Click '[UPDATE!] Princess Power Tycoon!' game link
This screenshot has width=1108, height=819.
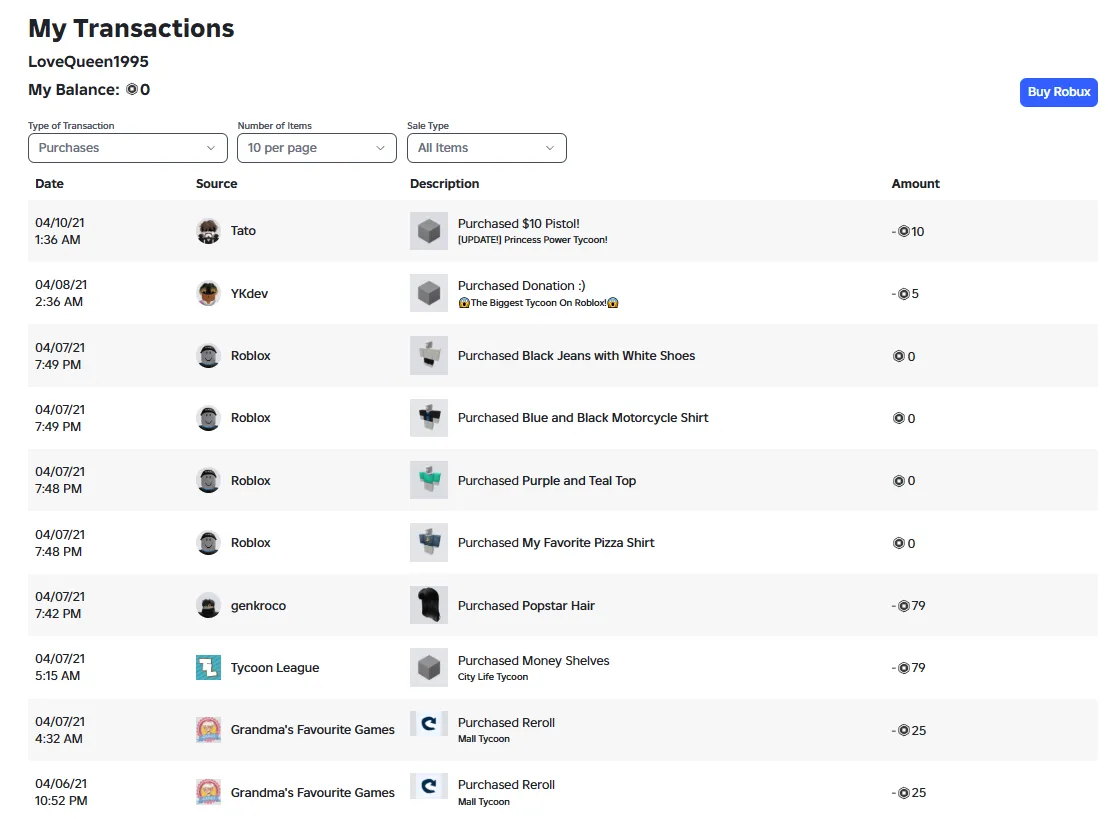(x=533, y=240)
